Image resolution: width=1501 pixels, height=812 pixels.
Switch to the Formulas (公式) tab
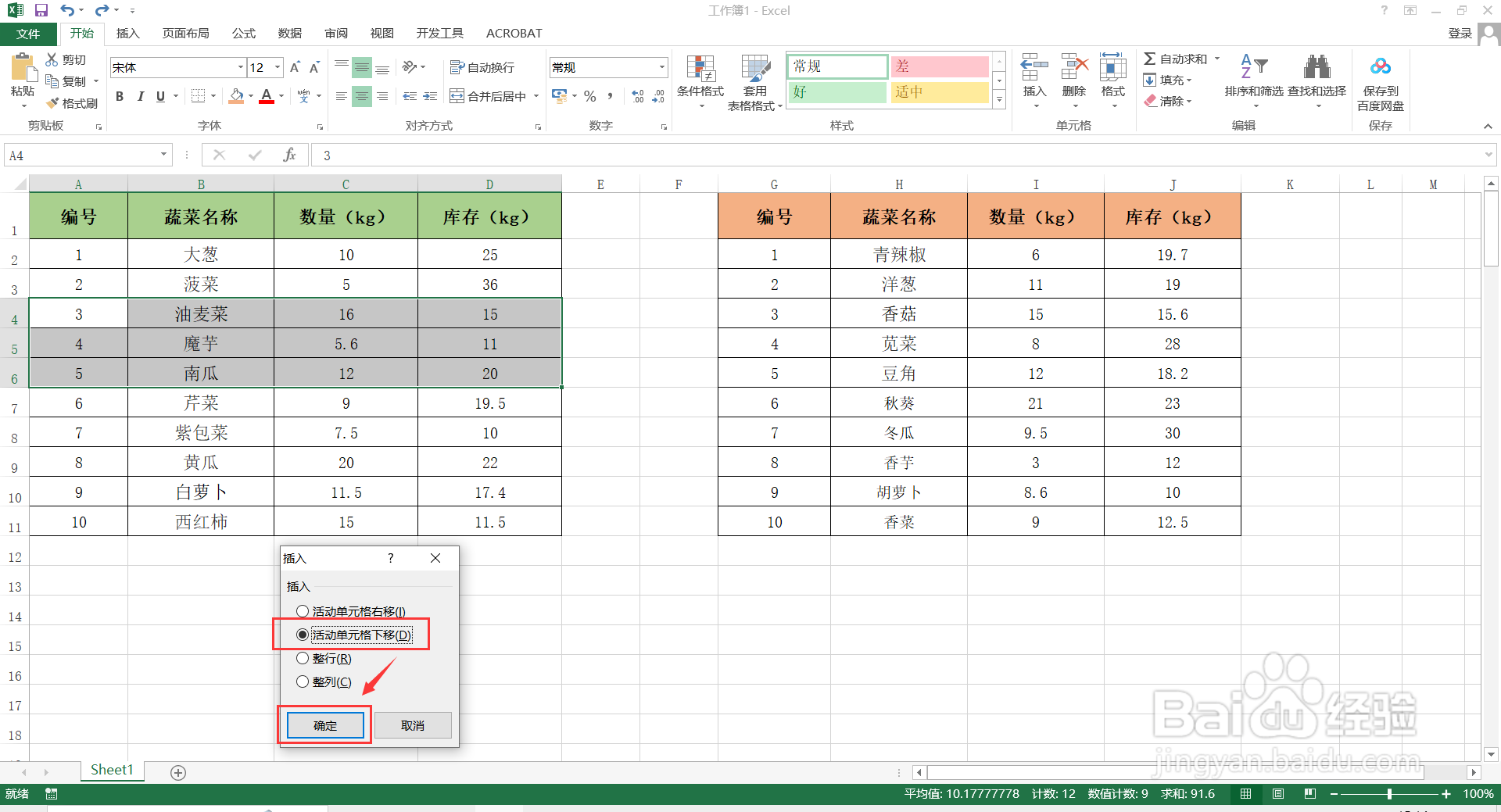pyautogui.click(x=244, y=34)
